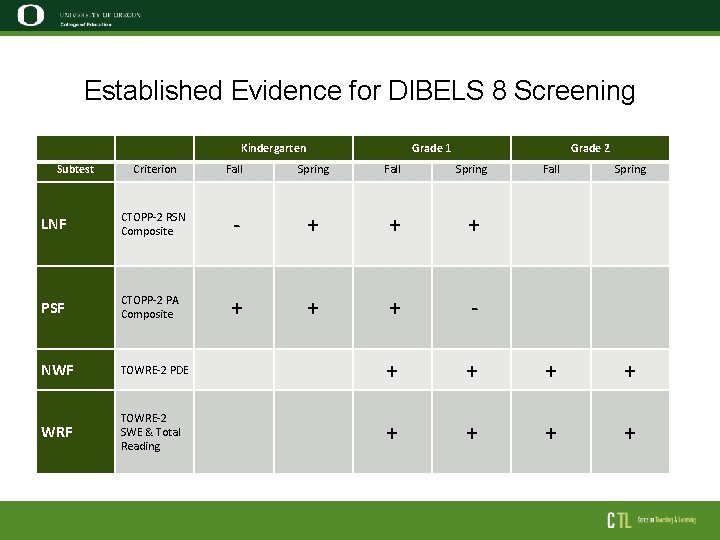
Task: Click the 'TOWRE-2 PDE' criterion cell
Action: pos(154,370)
